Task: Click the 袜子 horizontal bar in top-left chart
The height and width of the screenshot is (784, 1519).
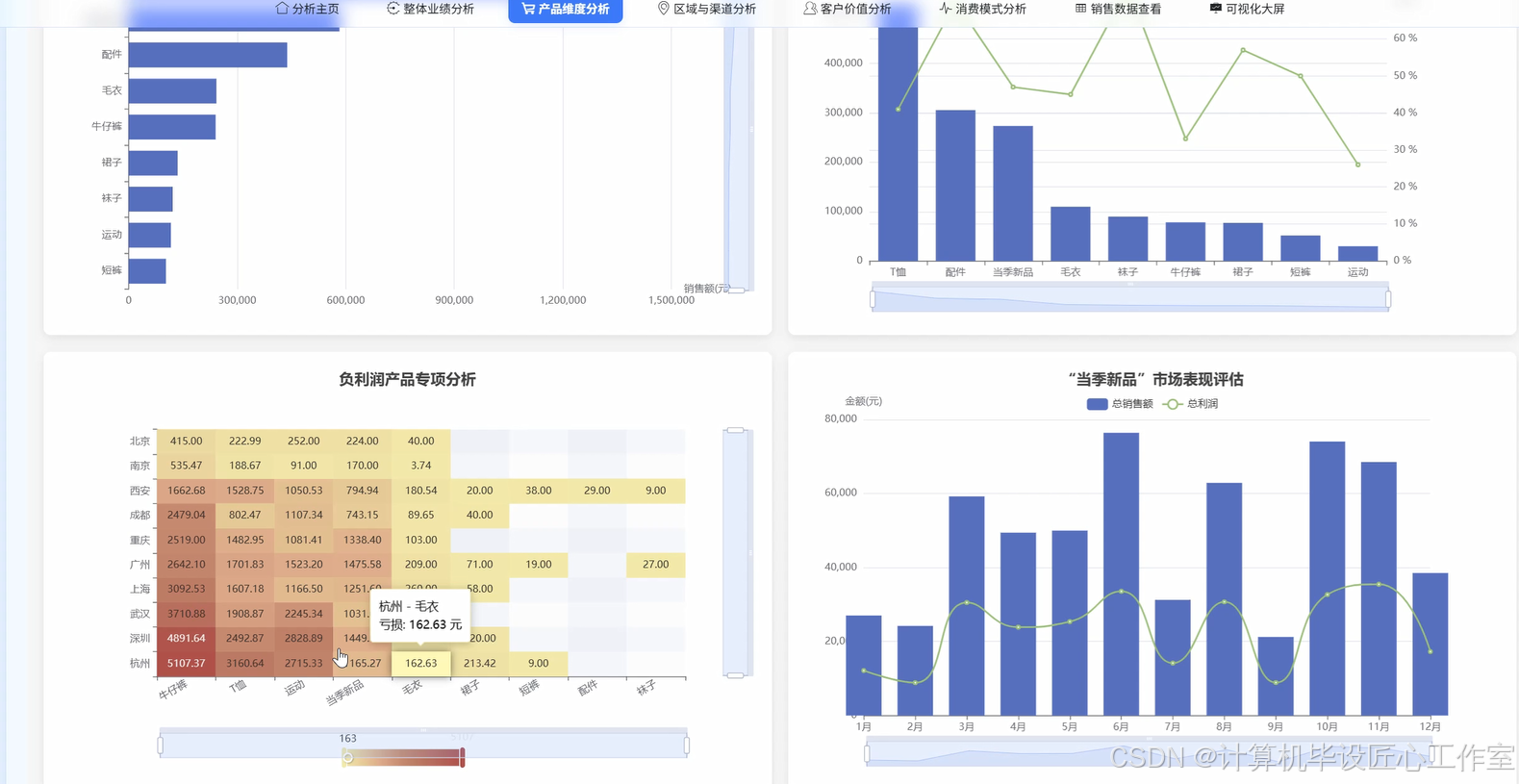Action: tap(151, 199)
